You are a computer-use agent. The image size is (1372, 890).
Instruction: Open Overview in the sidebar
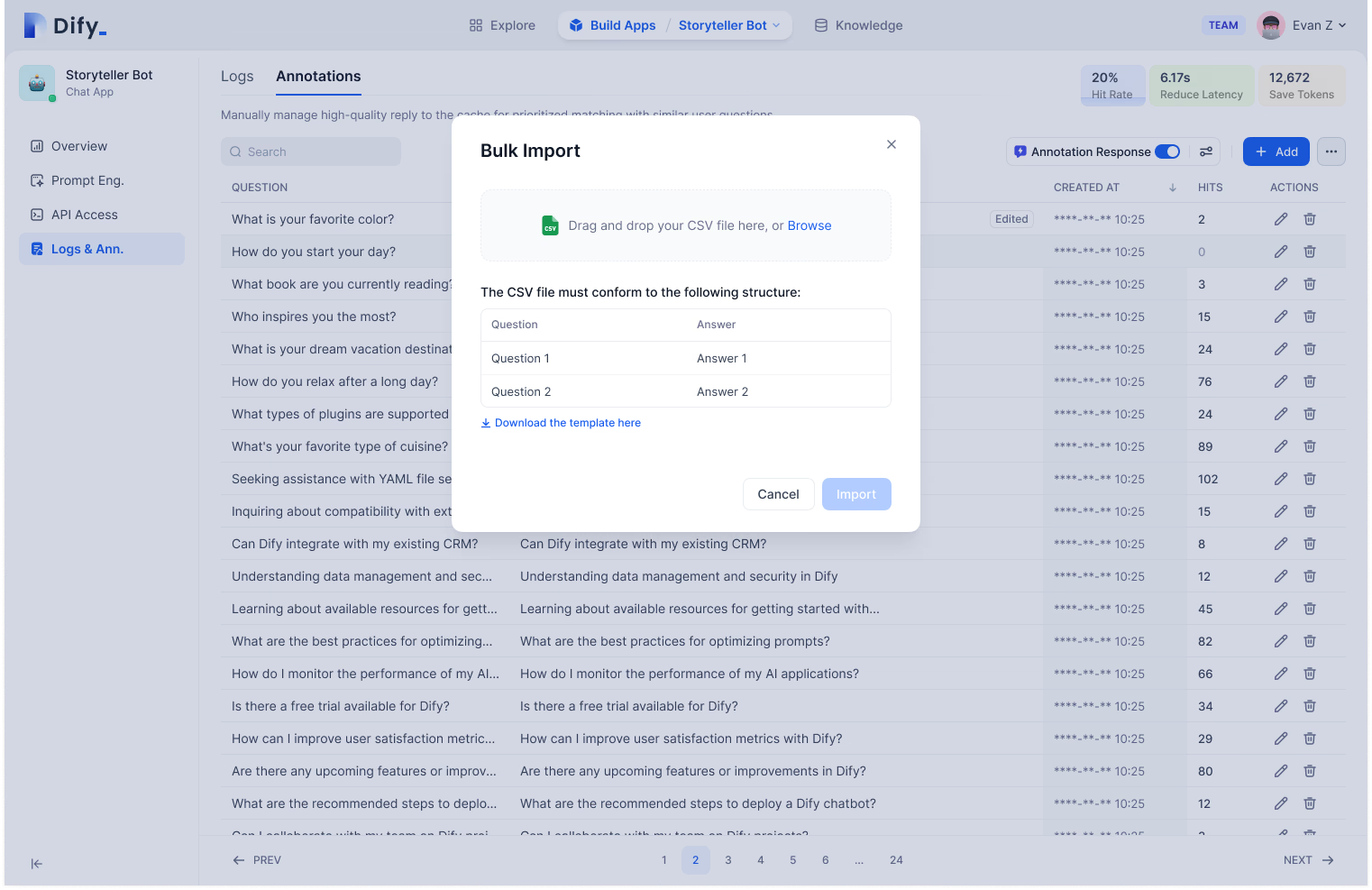click(79, 146)
